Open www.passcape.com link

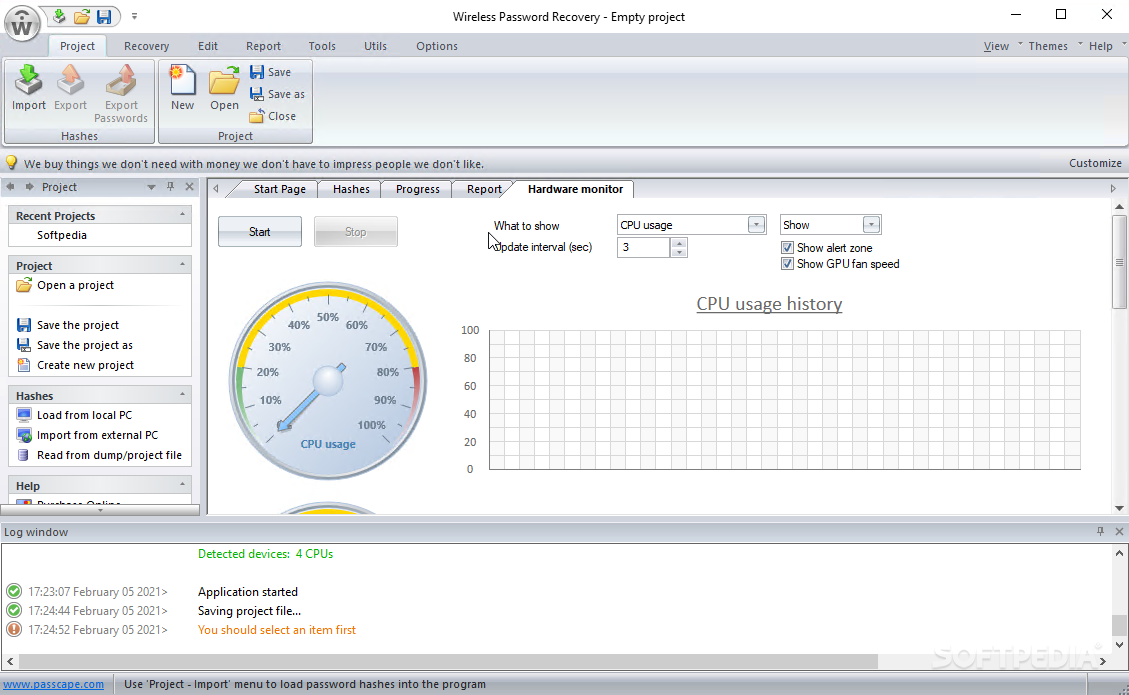(53, 684)
